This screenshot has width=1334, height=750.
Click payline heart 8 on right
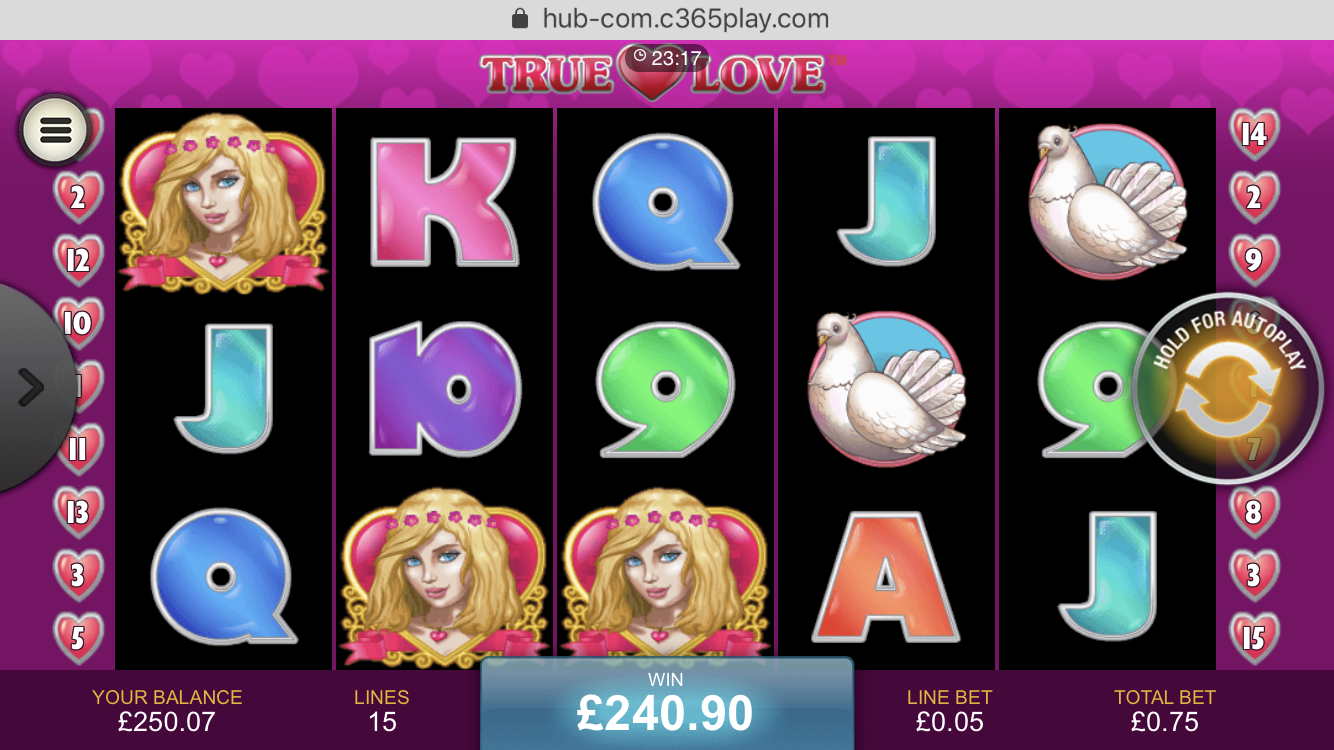pyautogui.click(x=1254, y=513)
